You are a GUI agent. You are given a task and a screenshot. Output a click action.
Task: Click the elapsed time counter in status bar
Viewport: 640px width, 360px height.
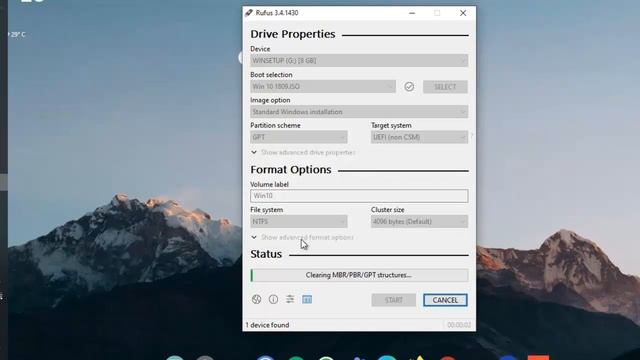(459, 325)
